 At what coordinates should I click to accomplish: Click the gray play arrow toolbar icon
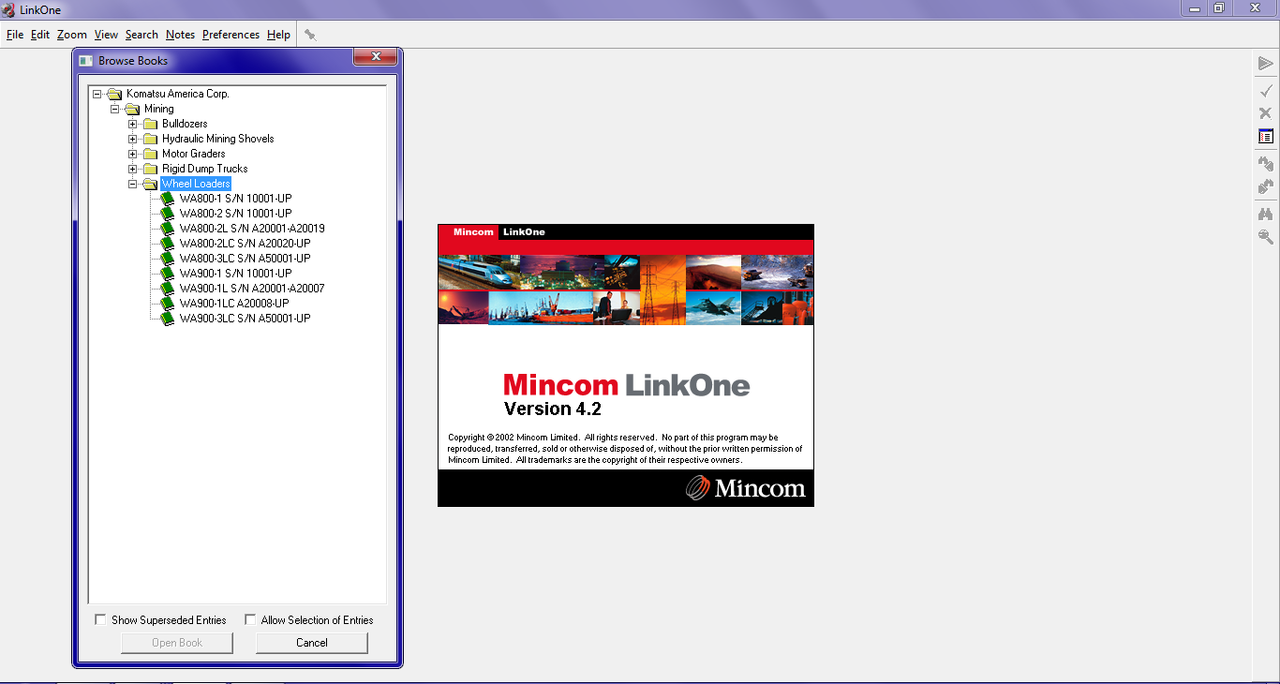point(1266,63)
